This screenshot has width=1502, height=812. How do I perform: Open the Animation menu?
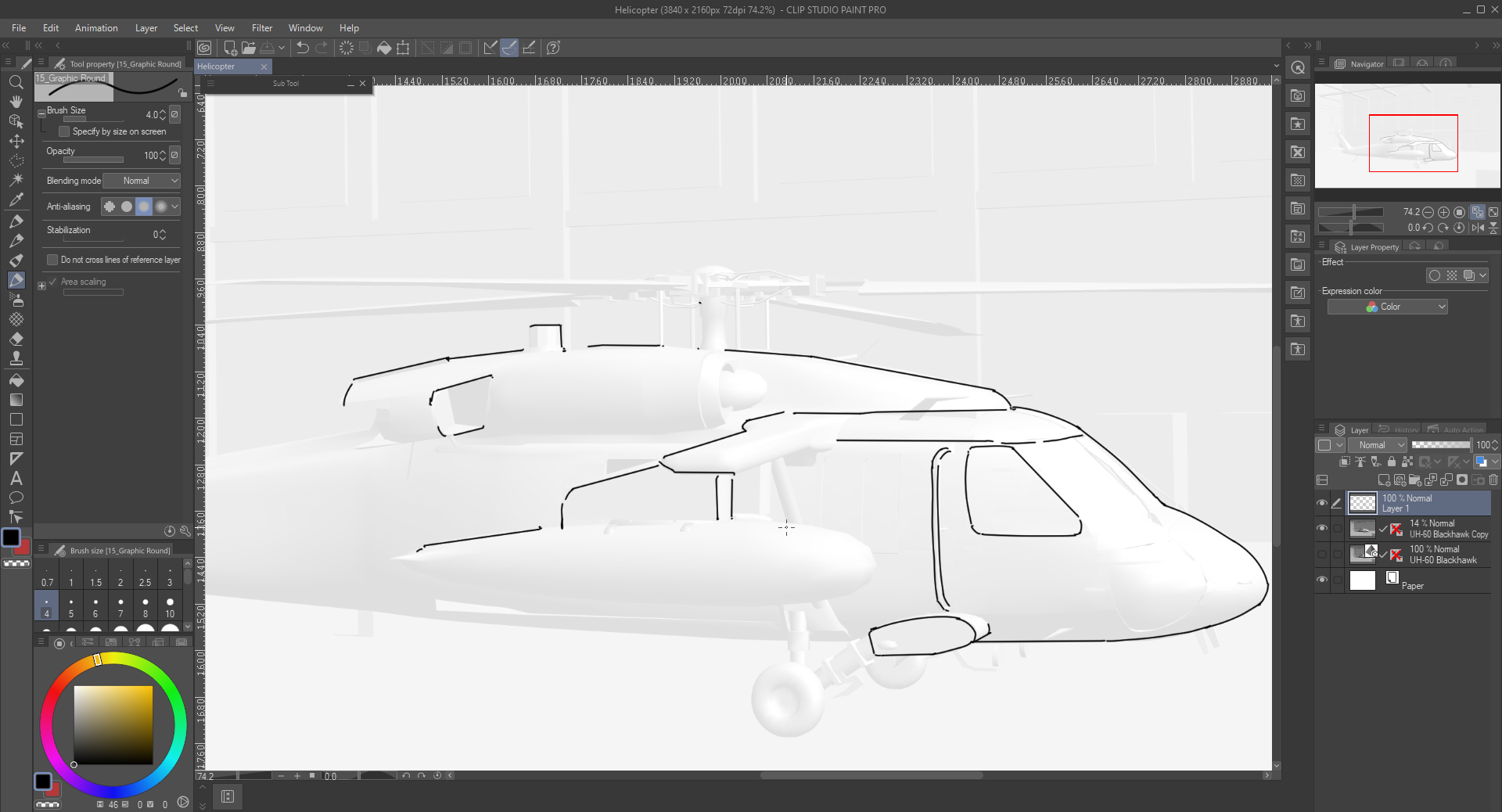pyautogui.click(x=96, y=28)
